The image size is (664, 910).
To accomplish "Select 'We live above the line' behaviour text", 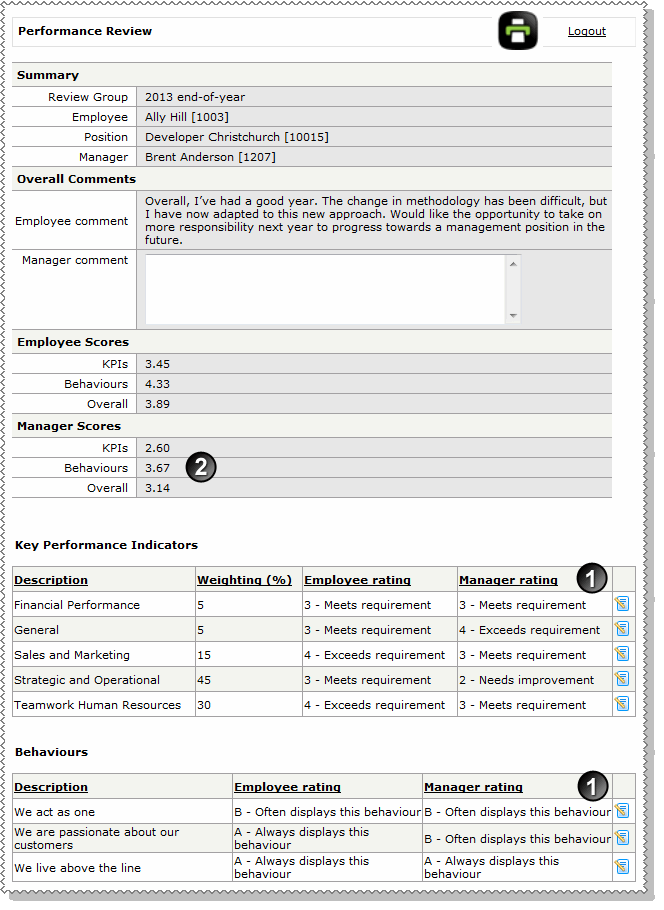I will click(77, 868).
